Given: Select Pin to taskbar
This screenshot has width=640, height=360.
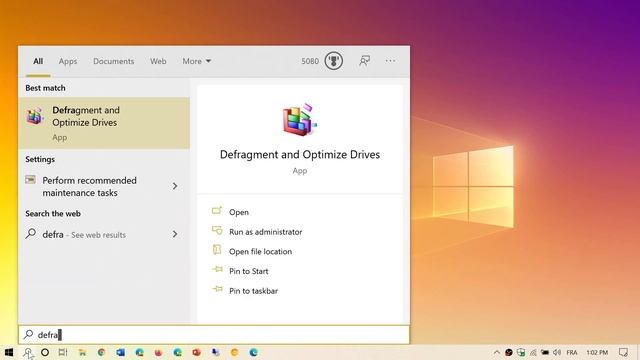Looking at the screenshot, I should [253, 291].
